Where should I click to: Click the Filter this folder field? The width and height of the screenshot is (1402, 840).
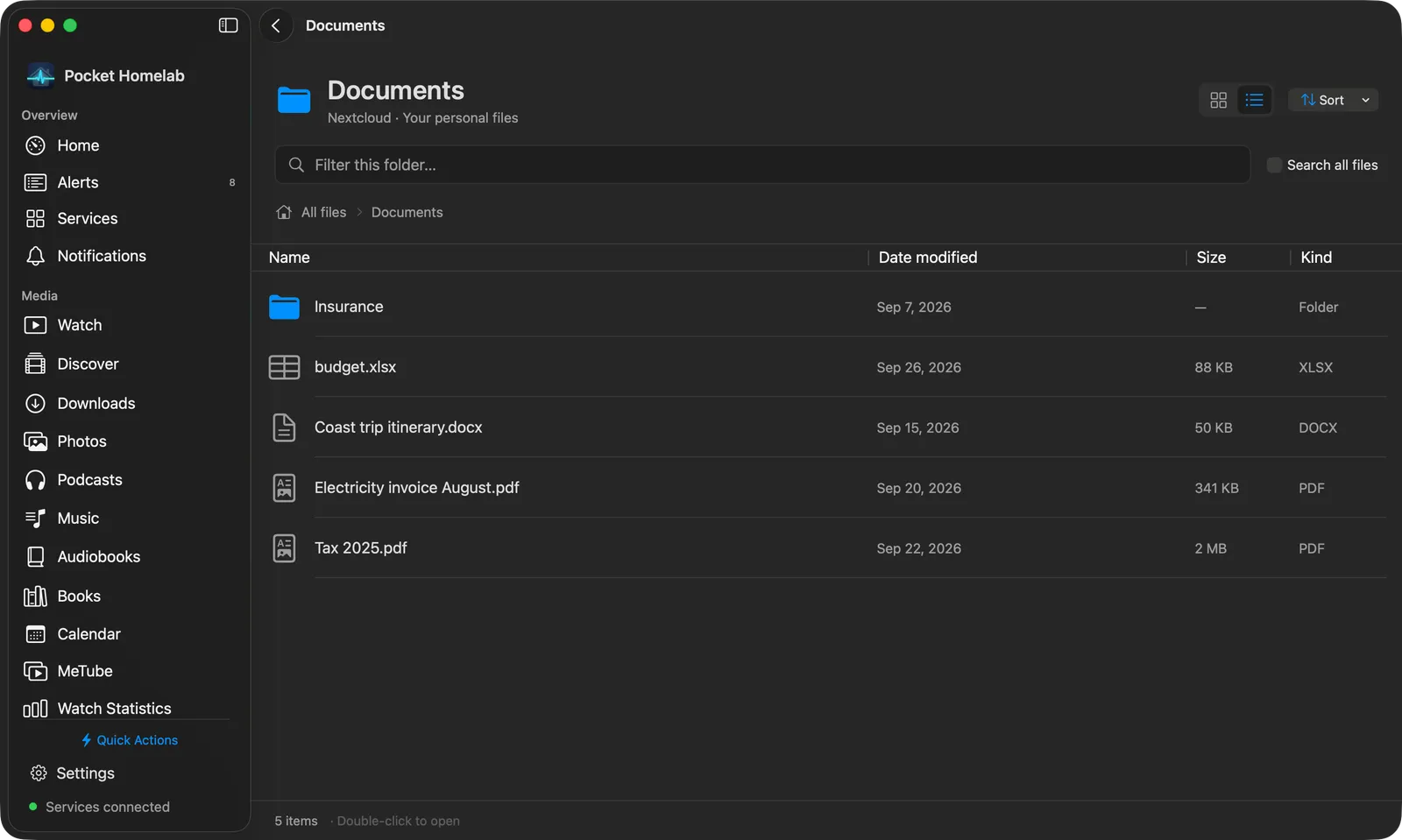point(762,165)
